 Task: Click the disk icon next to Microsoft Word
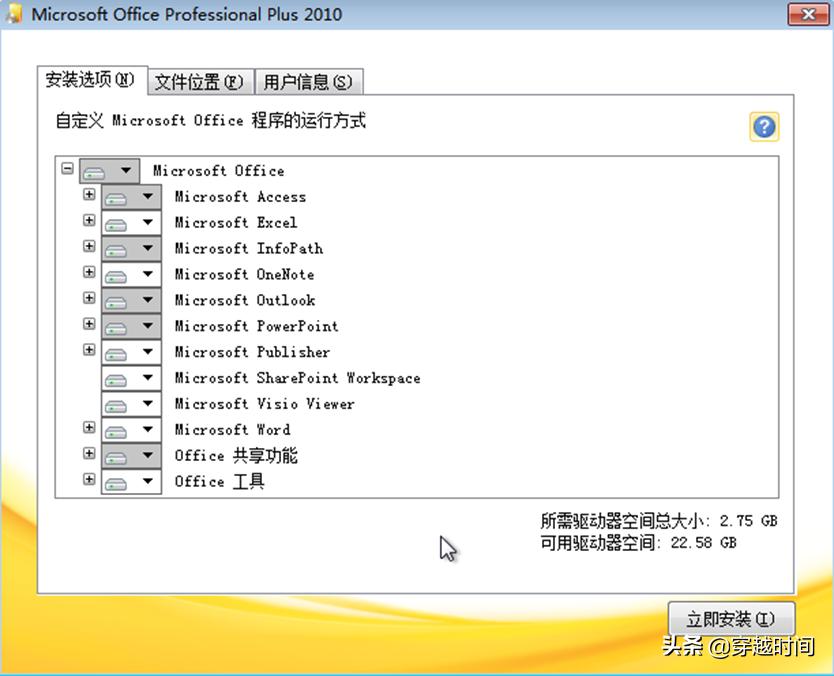117,430
